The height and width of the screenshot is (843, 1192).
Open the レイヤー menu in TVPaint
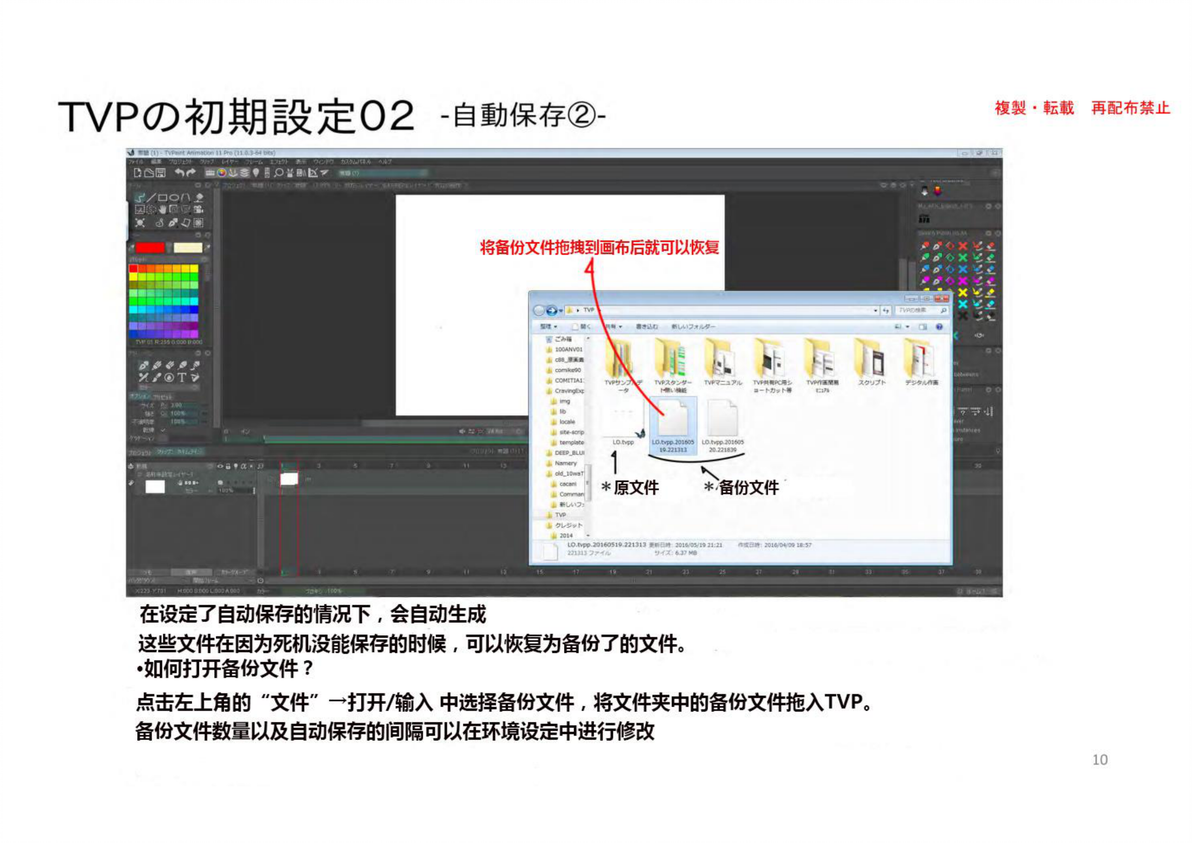(x=230, y=162)
